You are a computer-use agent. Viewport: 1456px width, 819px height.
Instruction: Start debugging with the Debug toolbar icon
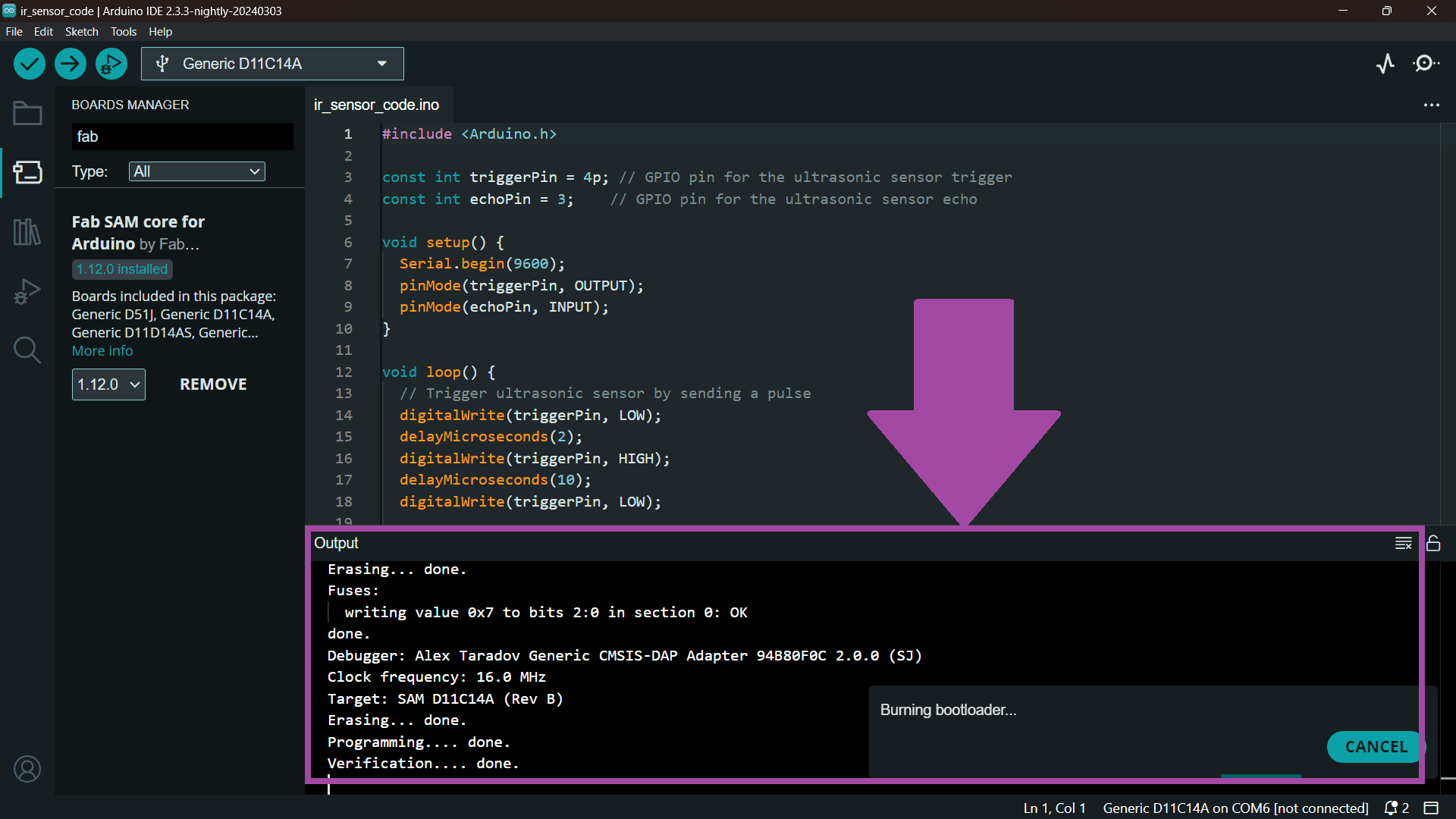pos(111,64)
